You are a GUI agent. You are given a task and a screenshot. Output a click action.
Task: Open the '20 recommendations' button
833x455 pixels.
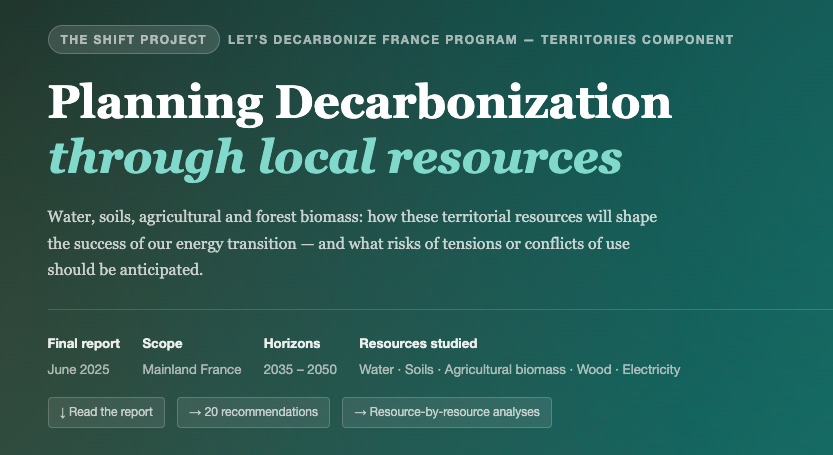tap(253, 412)
